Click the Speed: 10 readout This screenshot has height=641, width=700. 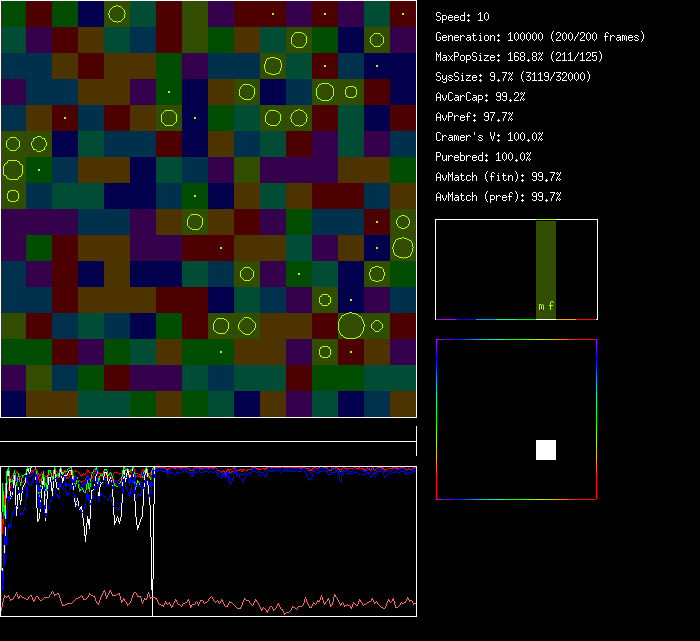point(463,17)
